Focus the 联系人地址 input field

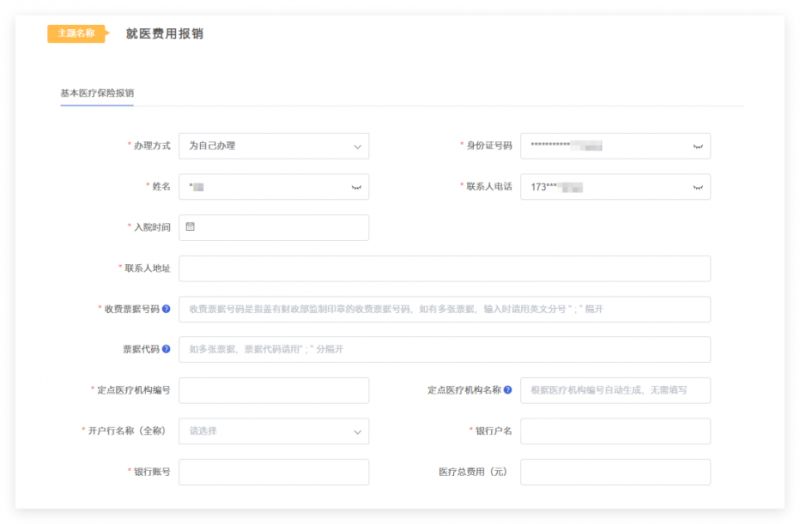pos(444,268)
